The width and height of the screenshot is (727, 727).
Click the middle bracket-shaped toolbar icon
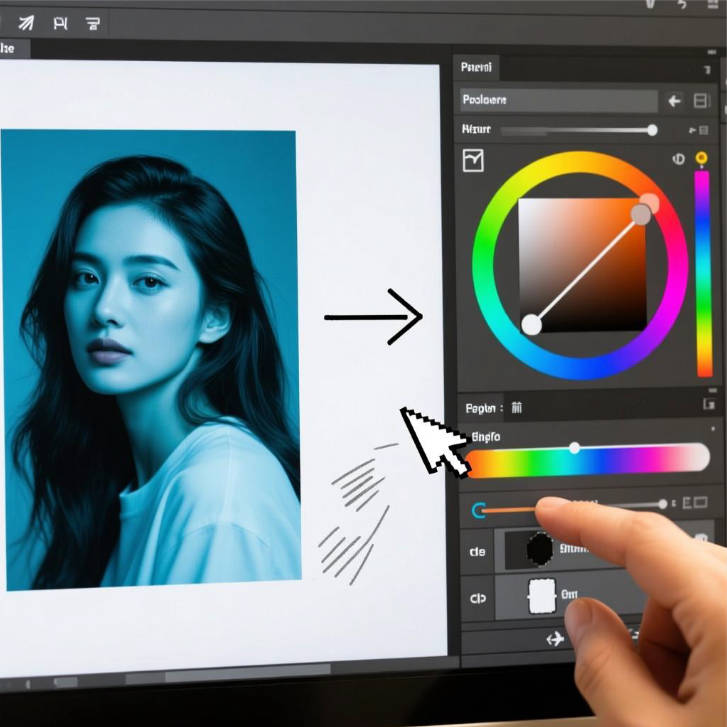59,21
